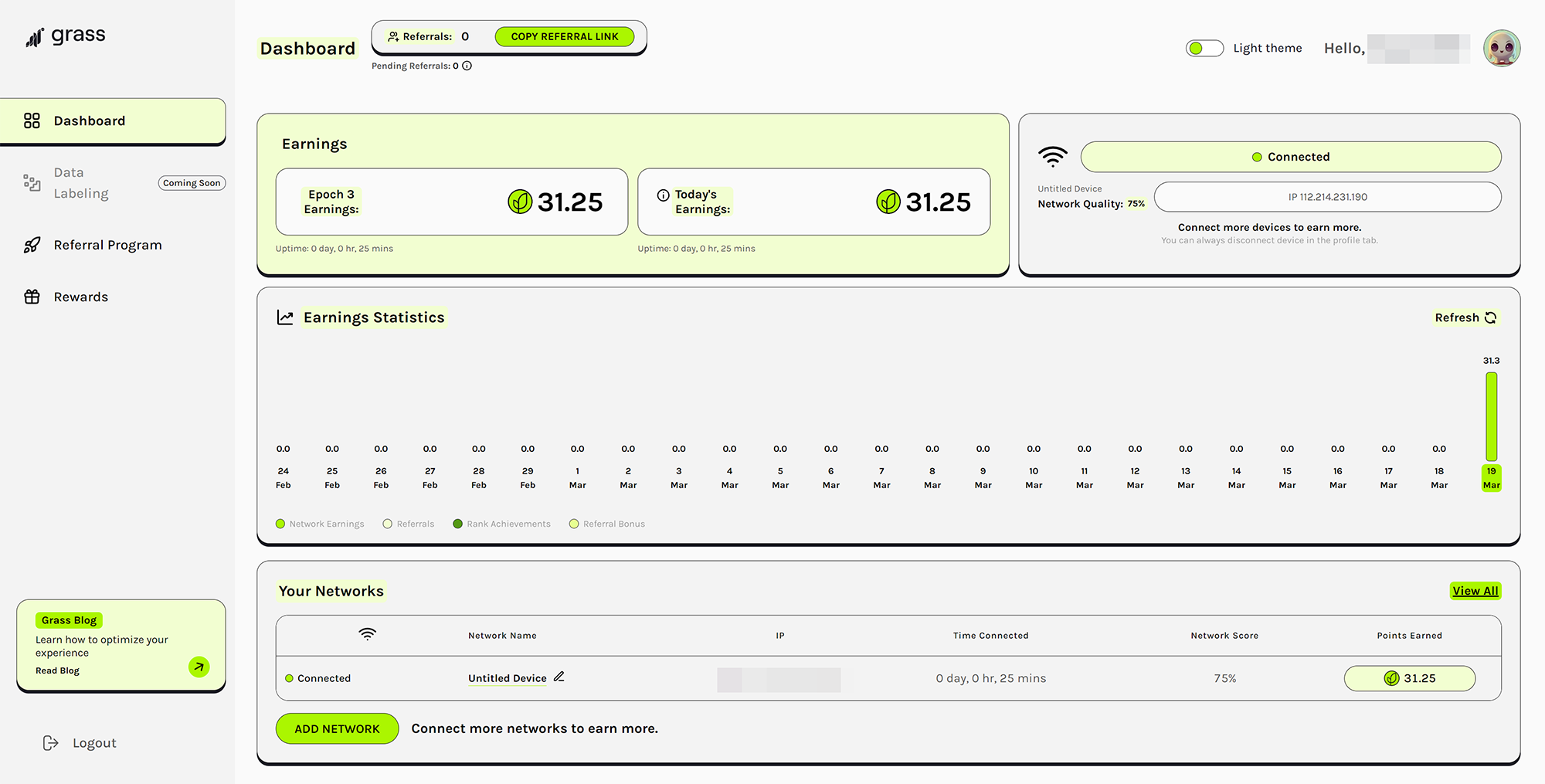Click the IP 112.214.231.190 field
This screenshot has height=784, width=1545.
pyautogui.click(x=1327, y=197)
